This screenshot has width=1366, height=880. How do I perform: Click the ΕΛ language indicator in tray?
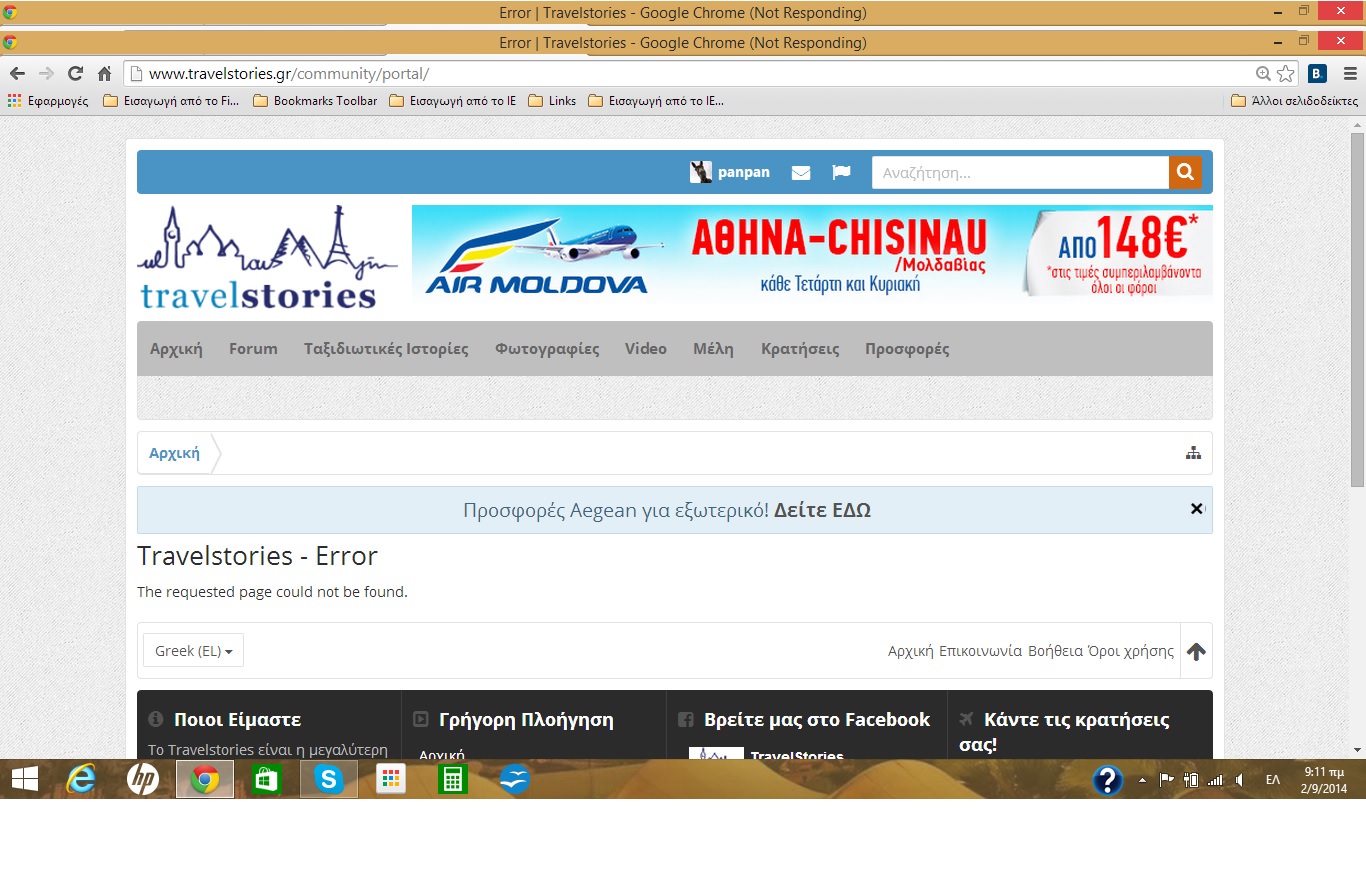coord(1272,780)
